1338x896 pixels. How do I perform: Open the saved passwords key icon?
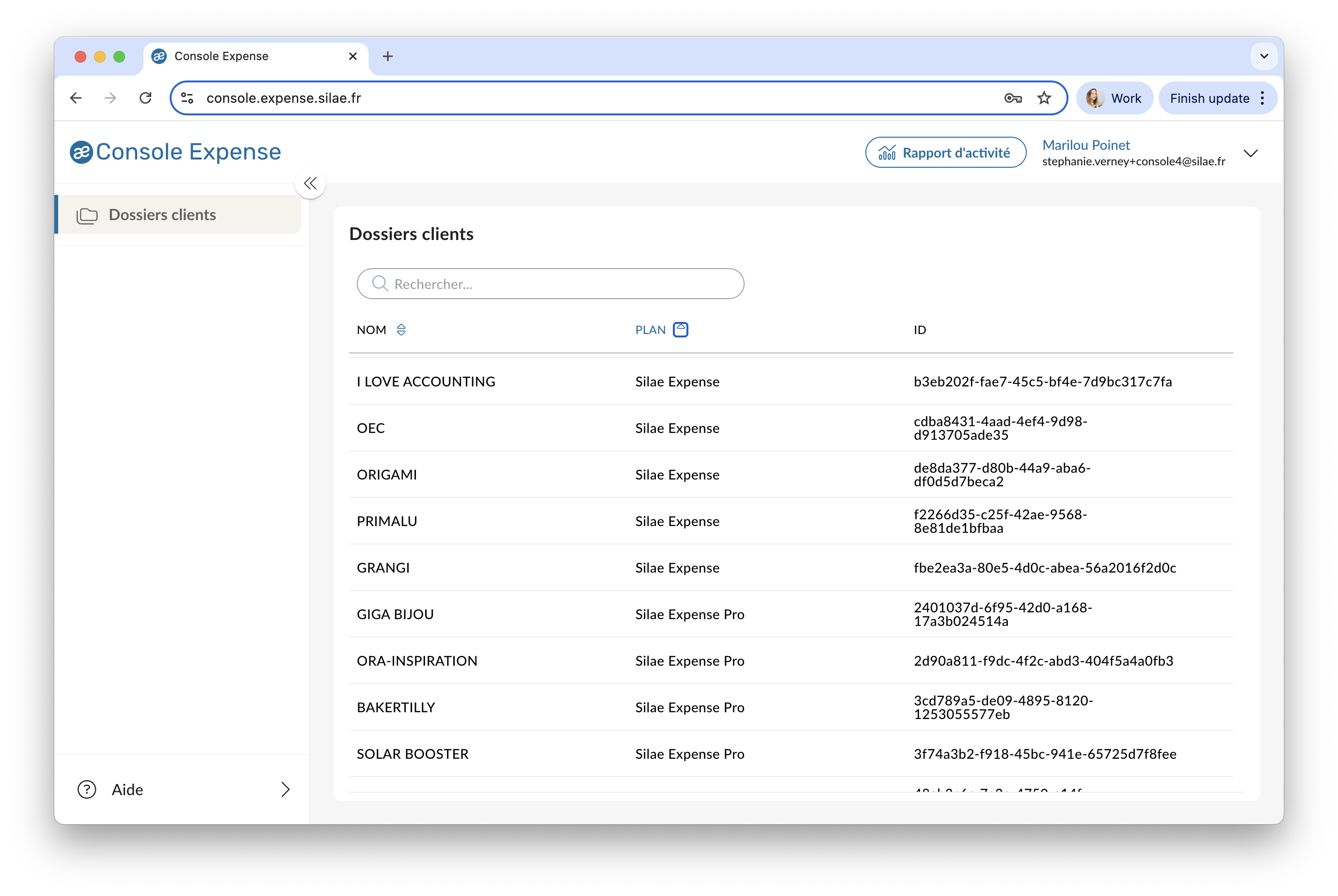coord(1013,98)
